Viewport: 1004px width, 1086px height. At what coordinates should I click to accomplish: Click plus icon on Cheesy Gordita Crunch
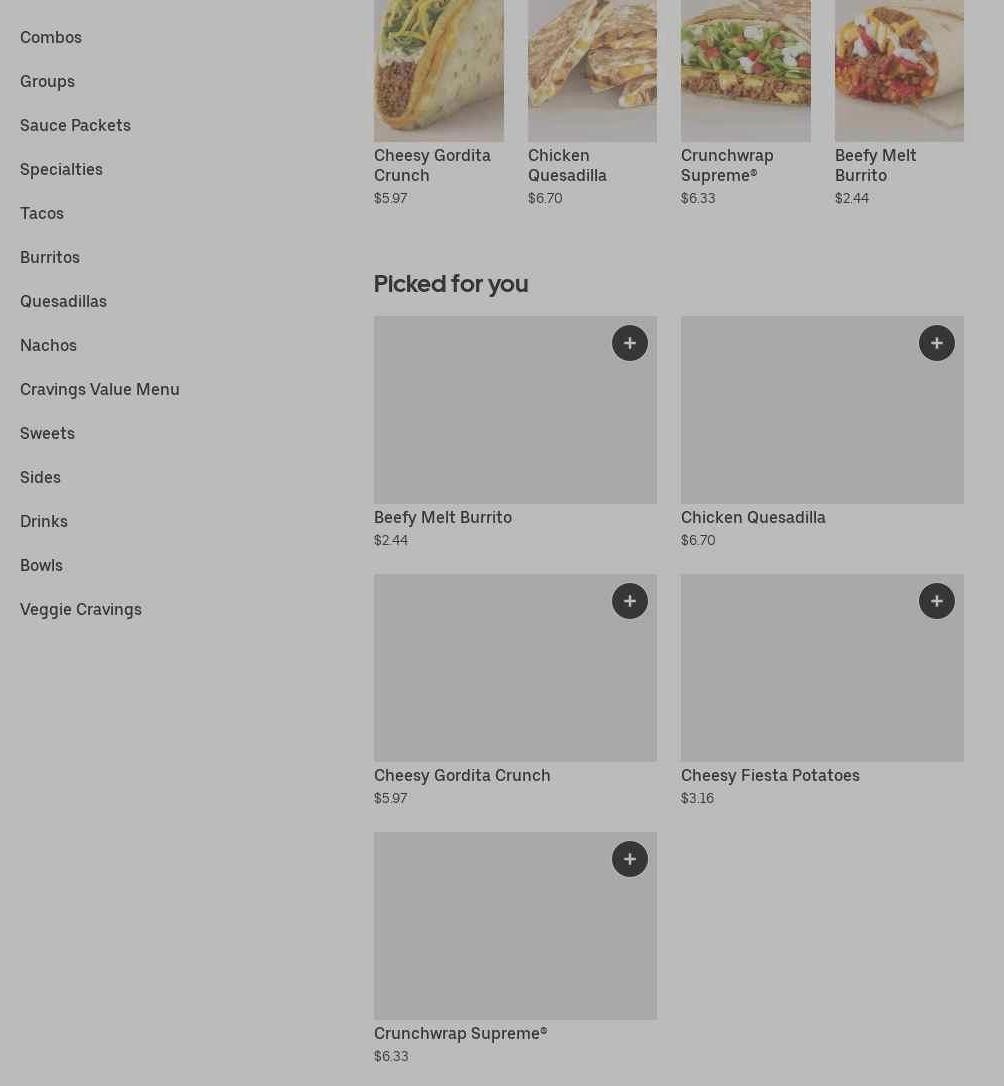pyautogui.click(x=629, y=601)
